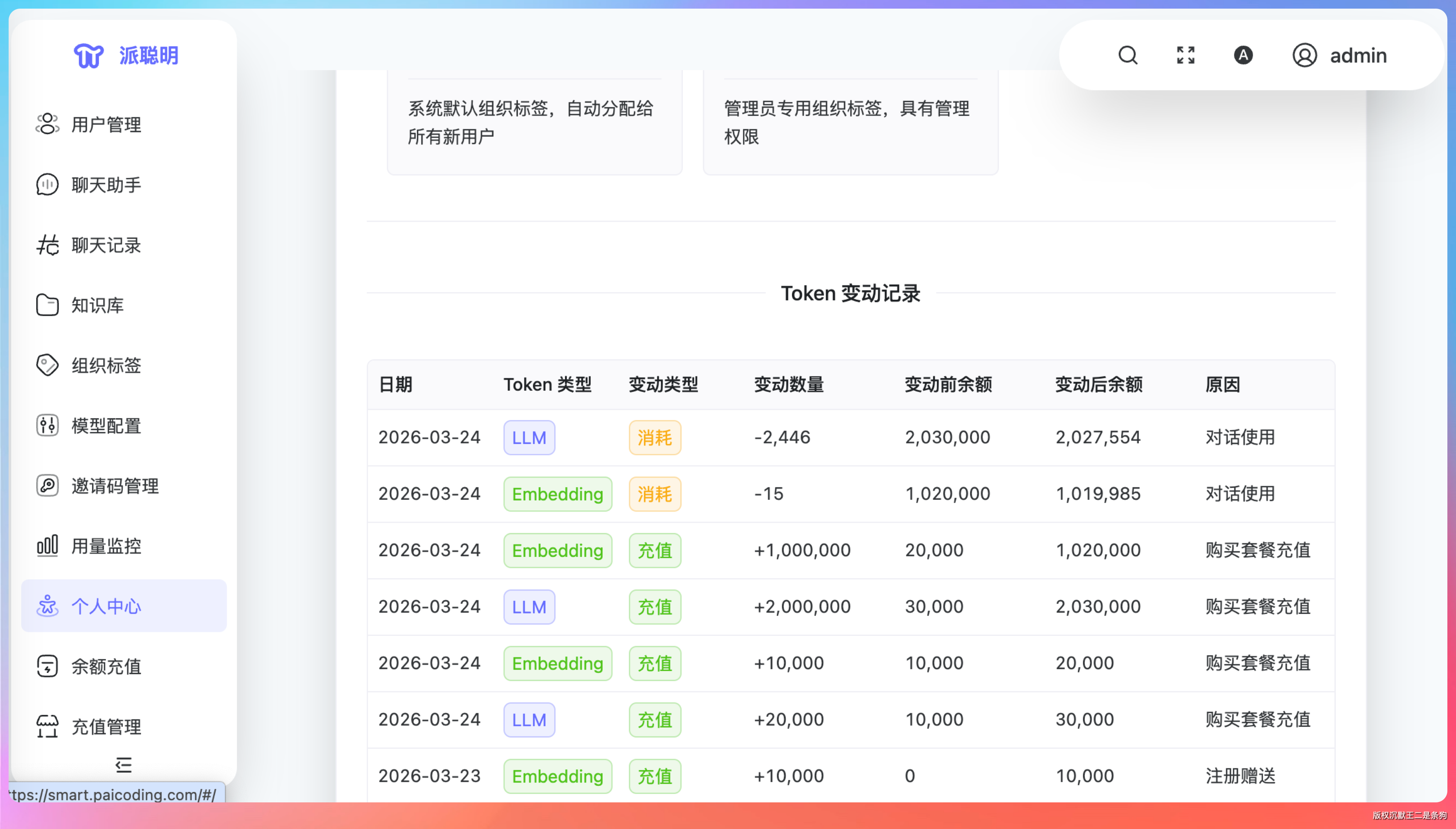
Task: Click the search magnifier icon
Action: 1128,55
